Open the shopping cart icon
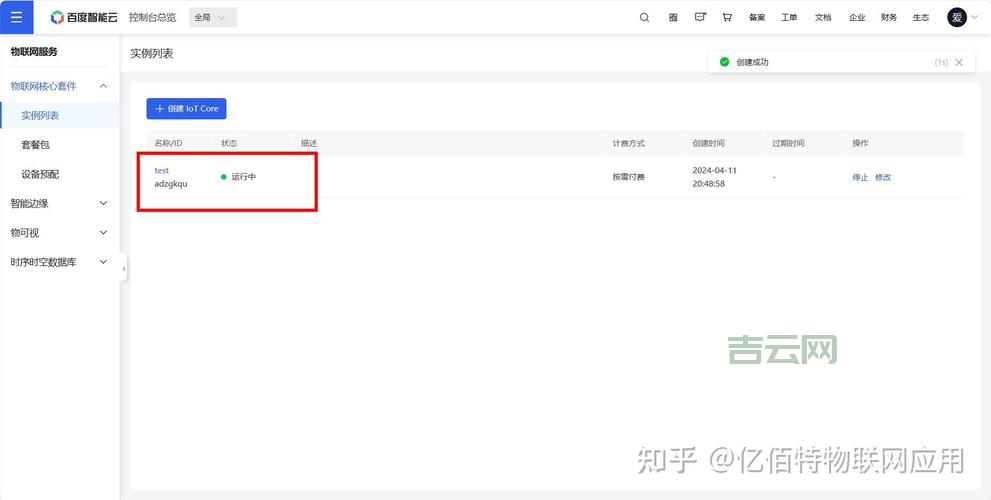This screenshot has width=991, height=500. (x=727, y=18)
